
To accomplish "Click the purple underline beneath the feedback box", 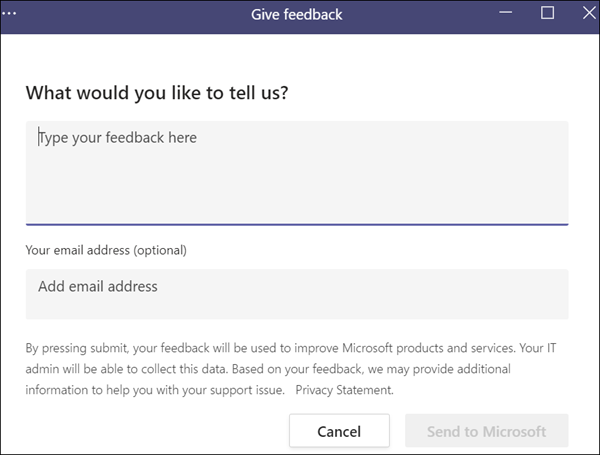I will [x=297, y=224].
